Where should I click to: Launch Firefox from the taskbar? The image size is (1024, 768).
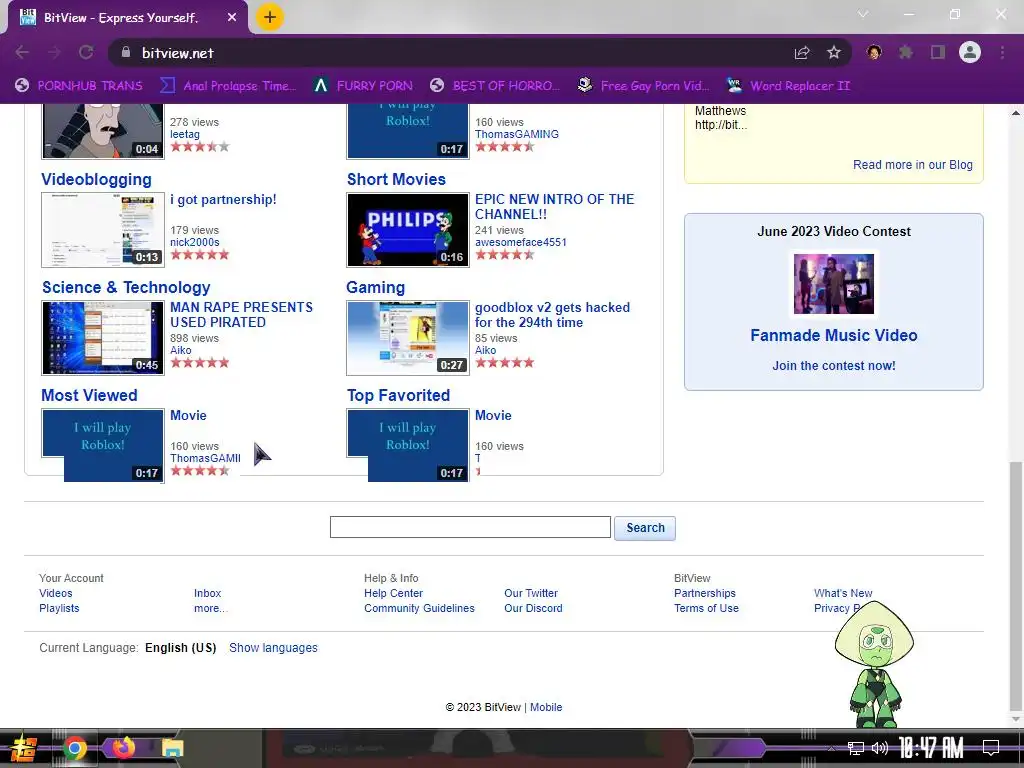pos(123,748)
